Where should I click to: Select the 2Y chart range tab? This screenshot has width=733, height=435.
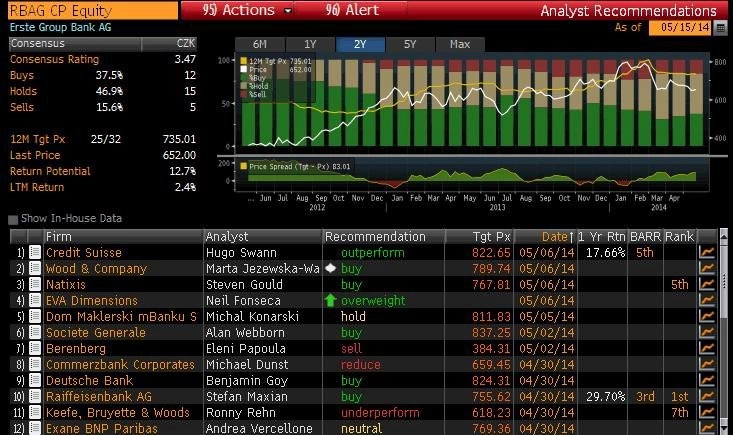pos(360,44)
